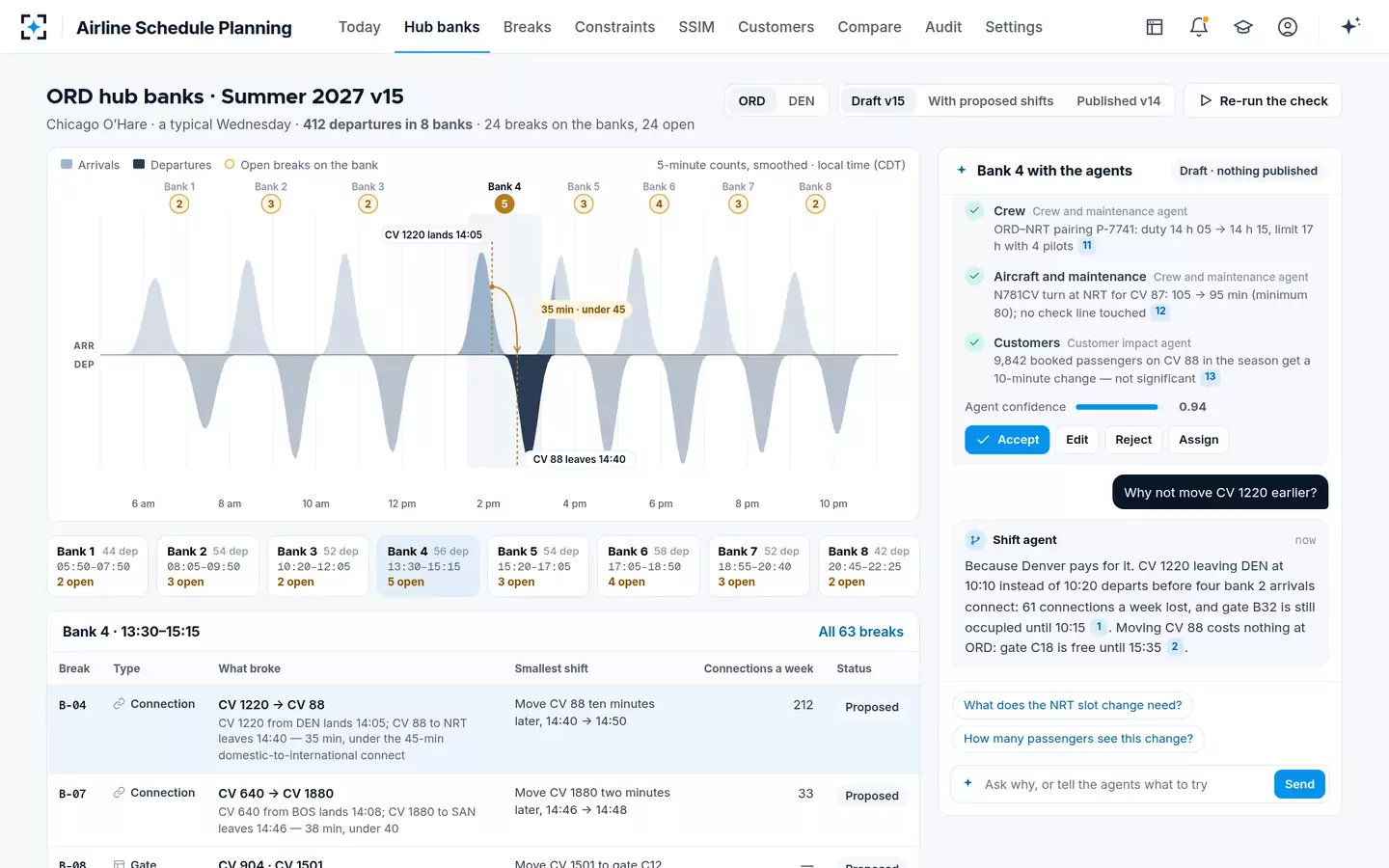Open All 63 breaks link
This screenshot has height=868, width=1389.
click(860, 632)
